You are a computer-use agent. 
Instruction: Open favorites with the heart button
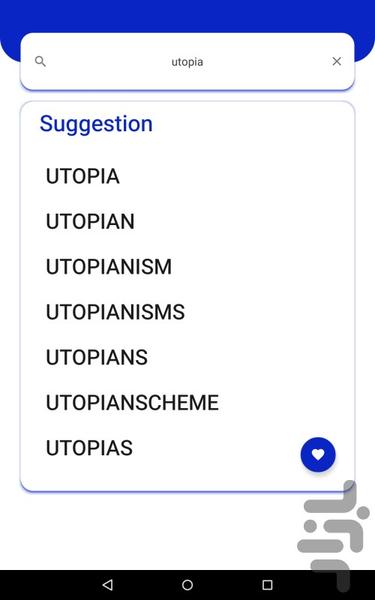pyautogui.click(x=318, y=454)
